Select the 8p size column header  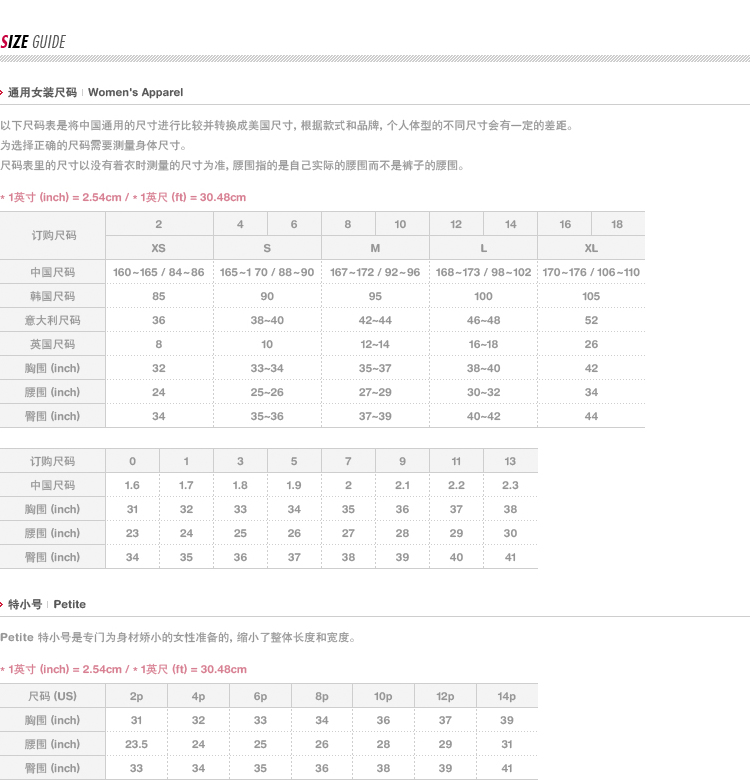[322, 696]
